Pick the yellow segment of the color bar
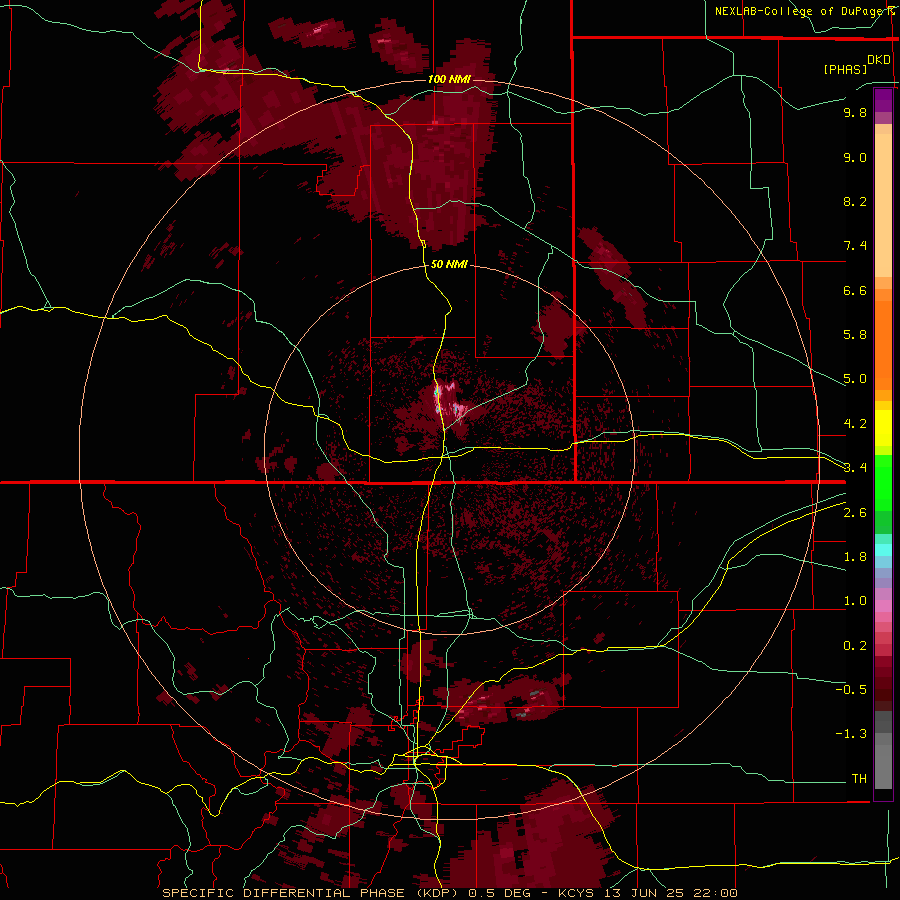Viewport: 900px width, 900px height. tap(883, 428)
